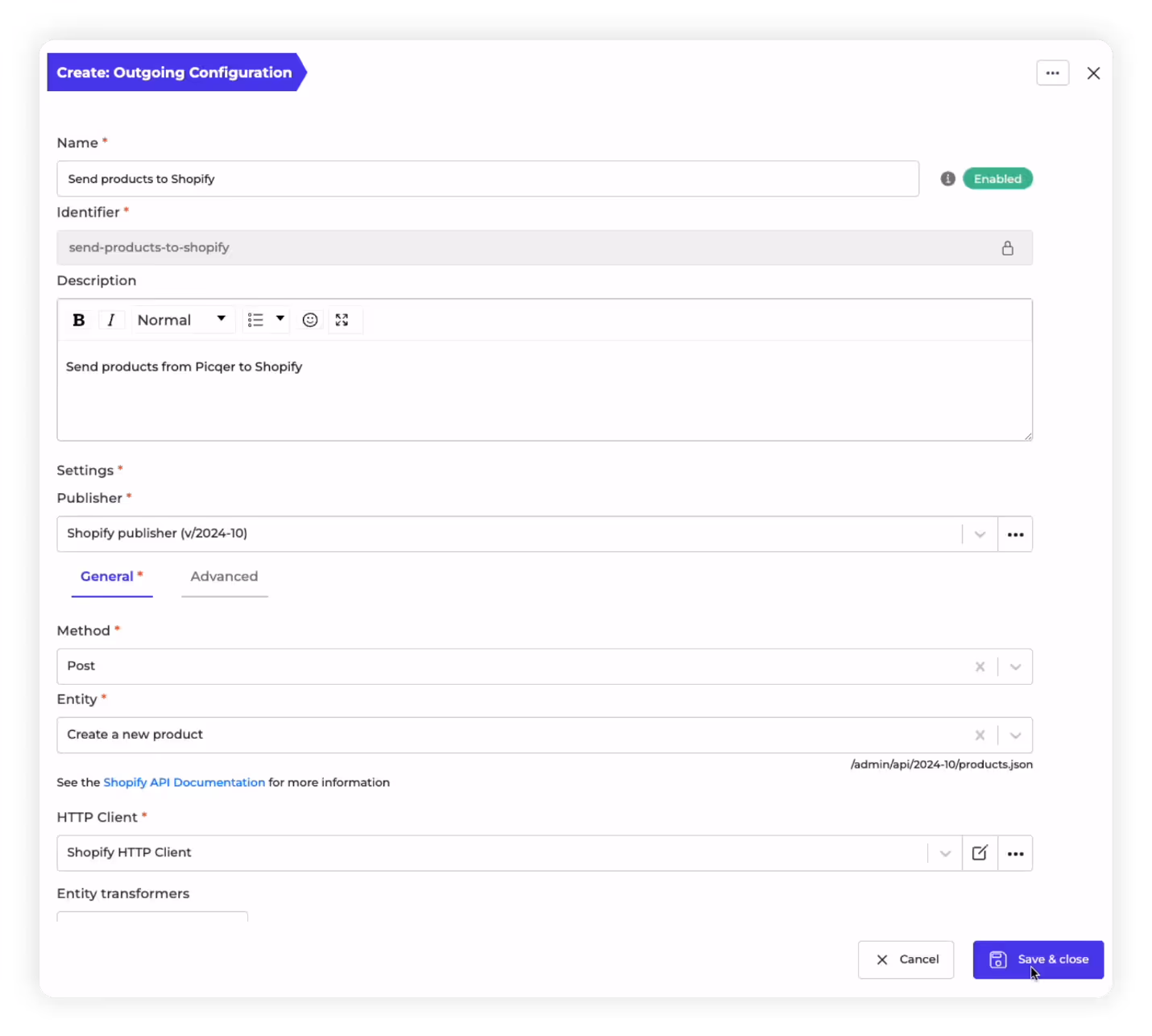Image resolution: width=1152 pixels, height=1036 pixels.
Task: Click the Entity transformers label
Action: tap(123, 893)
